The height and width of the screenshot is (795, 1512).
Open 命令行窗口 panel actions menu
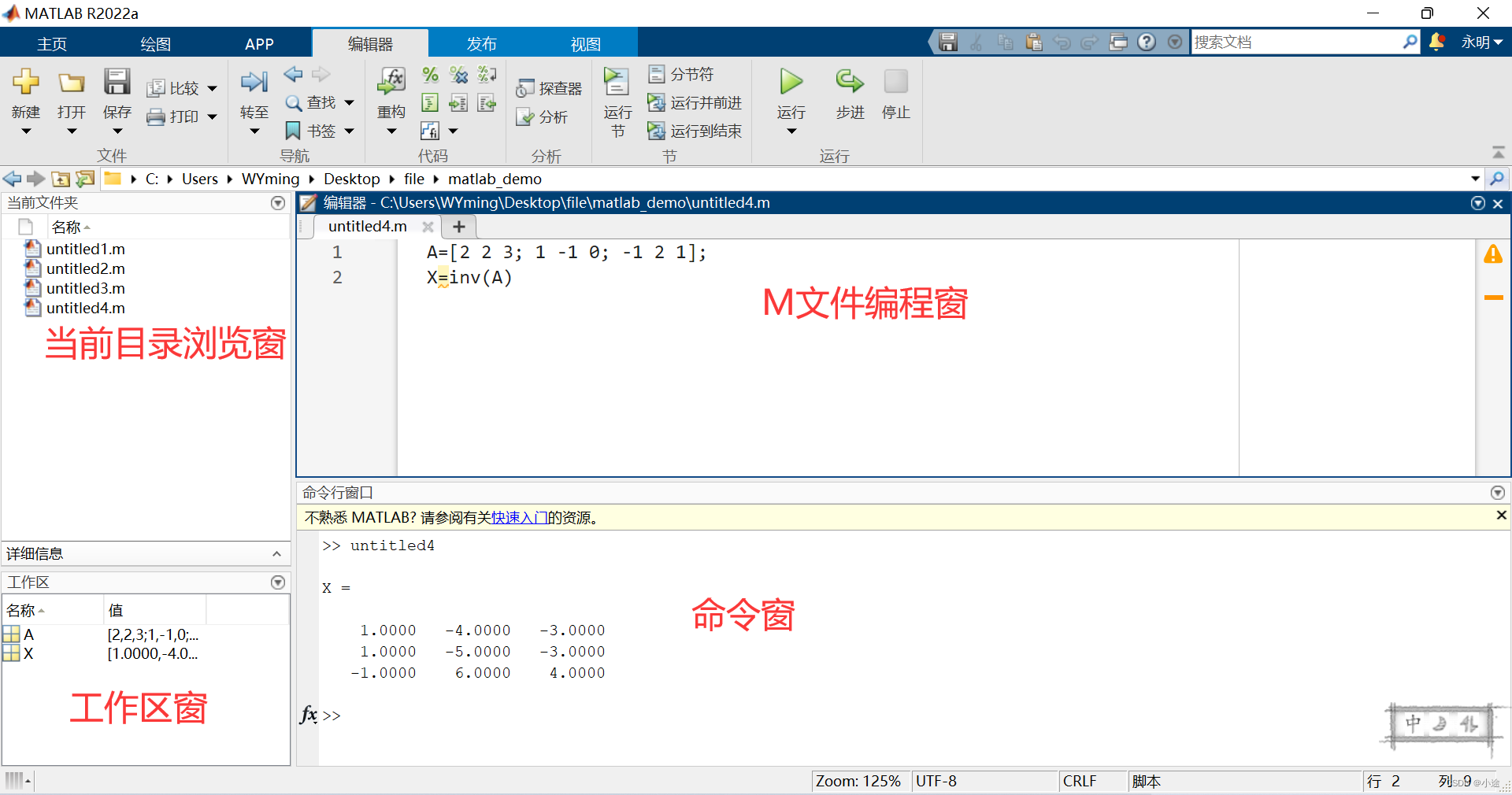(x=1497, y=493)
